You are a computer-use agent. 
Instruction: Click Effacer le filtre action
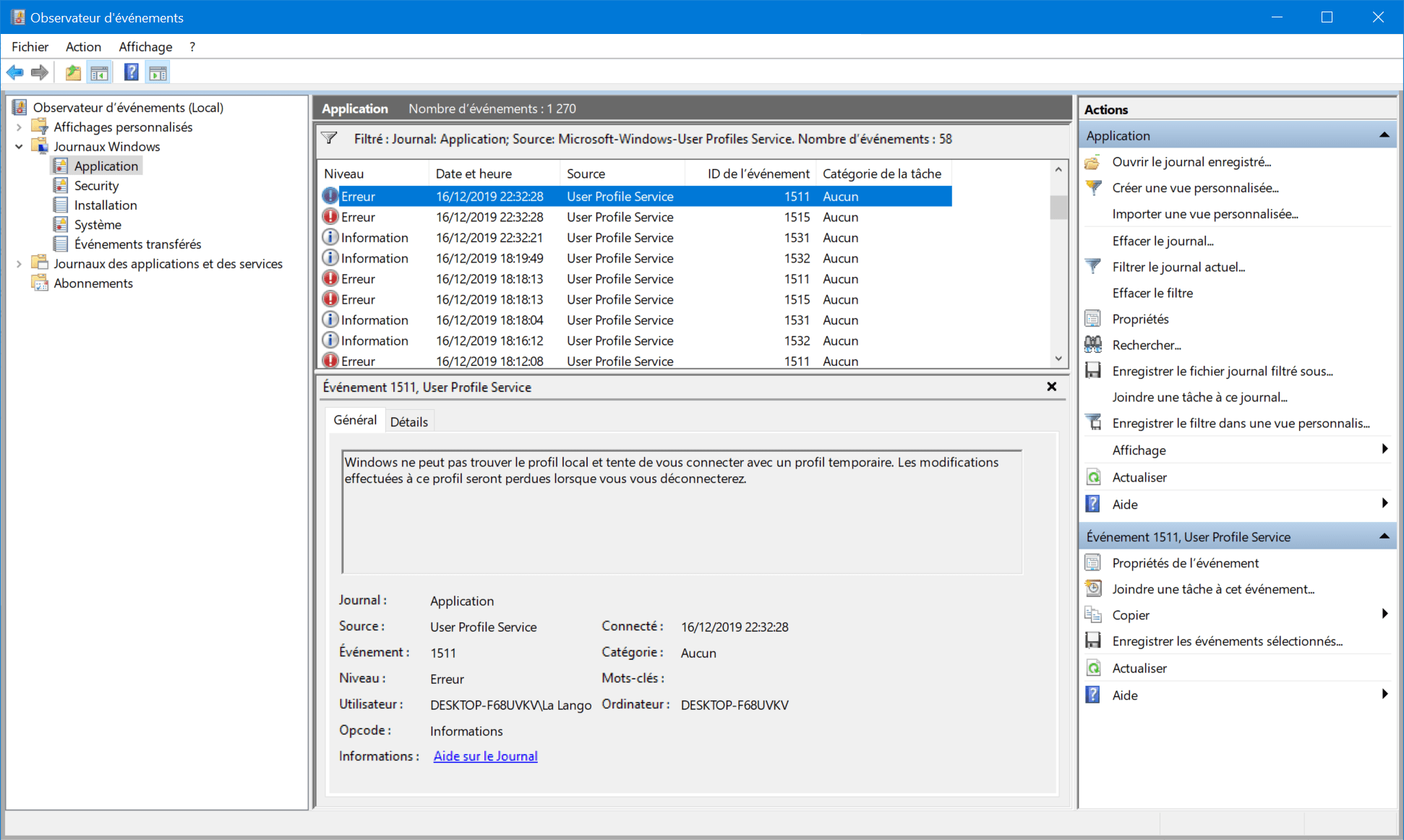[x=1152, y=293]
